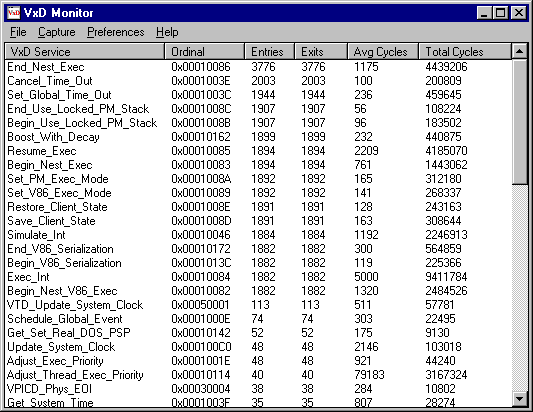Maximize the VxD Monitor window
The image size is (533, 412).
click(x=500, y=13)
